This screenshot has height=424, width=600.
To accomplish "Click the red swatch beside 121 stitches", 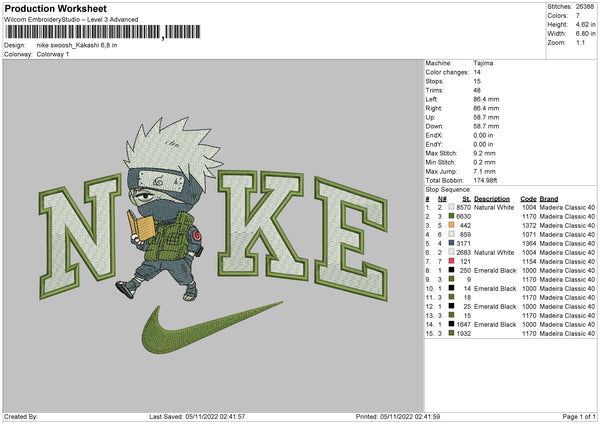I will click(x=452, y=261).
